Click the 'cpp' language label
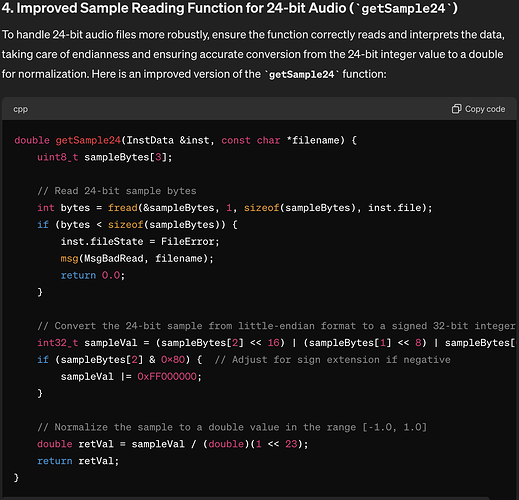 click(x=21, y=109)
